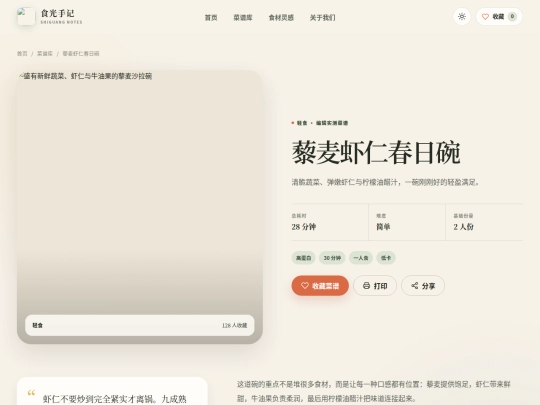Open 关于我们 navigation item
This screenshot has height=405, width=540.
(322, 18)
